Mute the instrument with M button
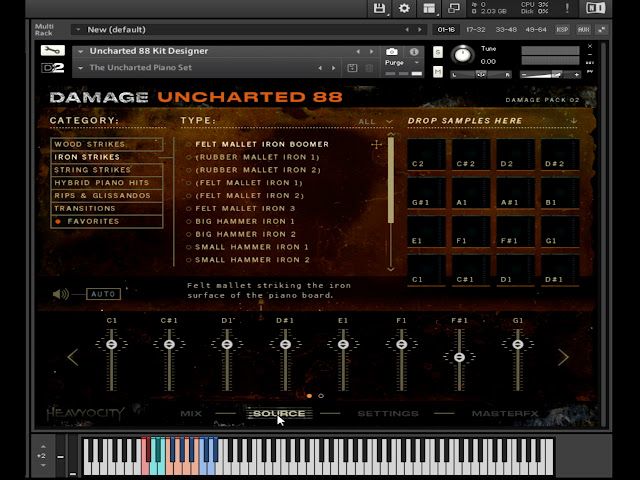This screenshot has width=640, height=480. point(438,72)
